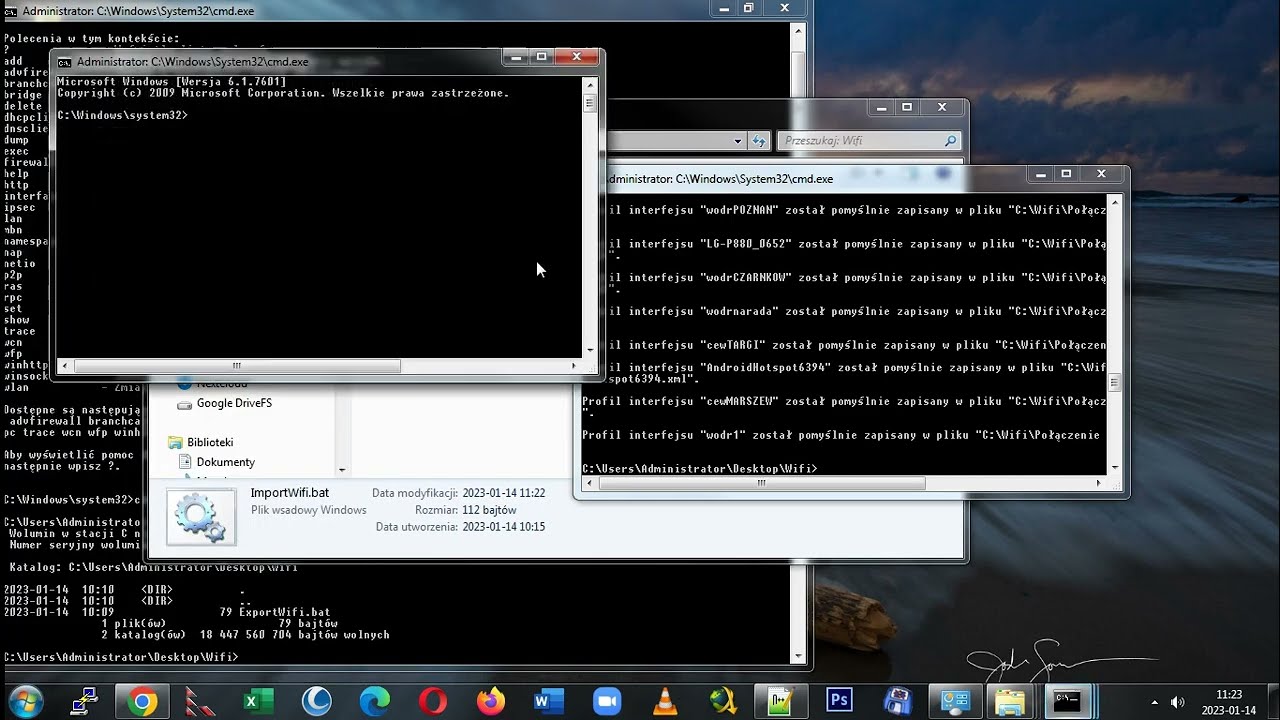Switch to Windows Explorer on the taskbar
Screen dimensions: 1280x720
point(1011,702)
